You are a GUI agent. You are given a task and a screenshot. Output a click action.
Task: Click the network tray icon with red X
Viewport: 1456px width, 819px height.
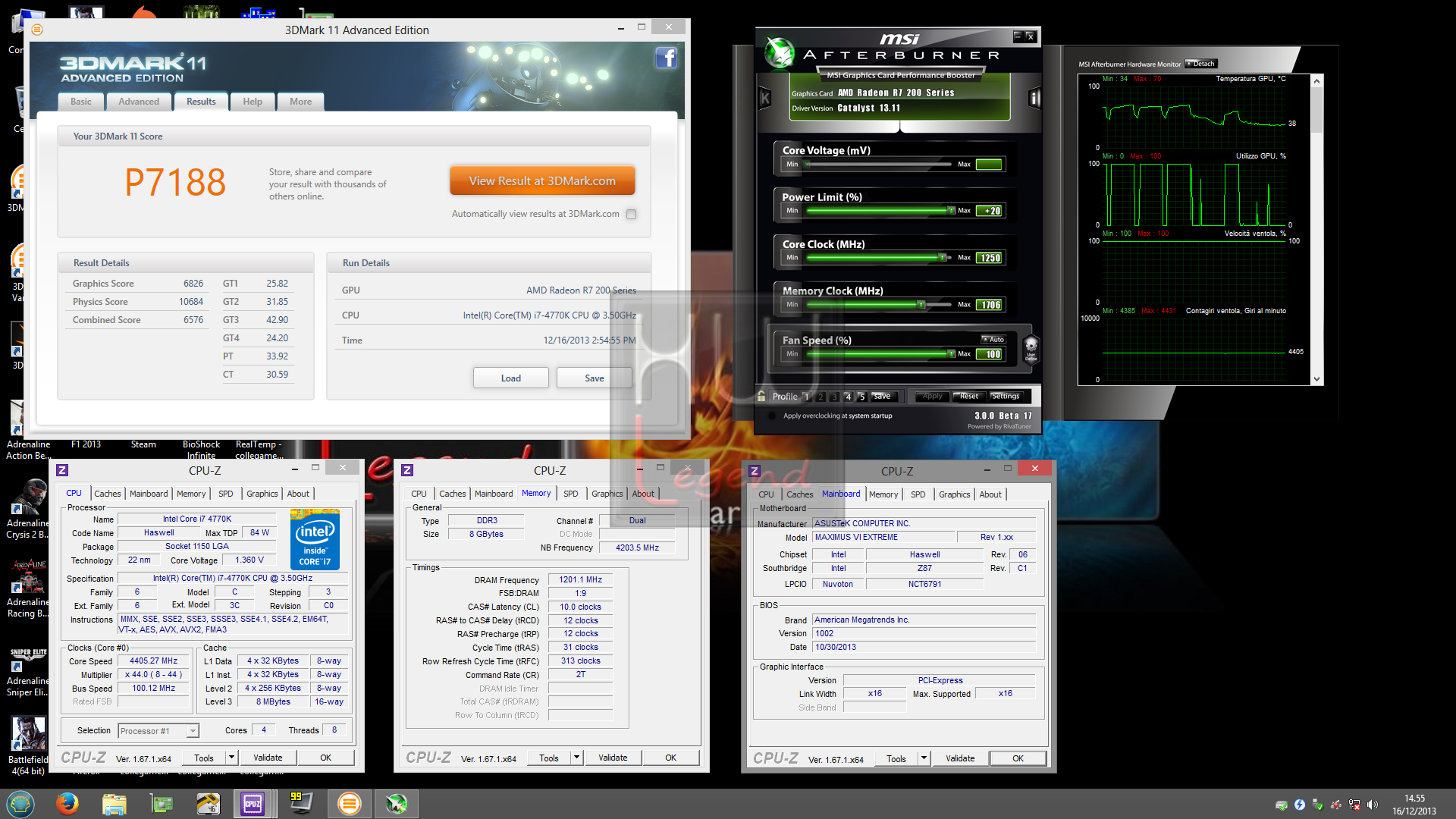click(x=1354, y=805)
